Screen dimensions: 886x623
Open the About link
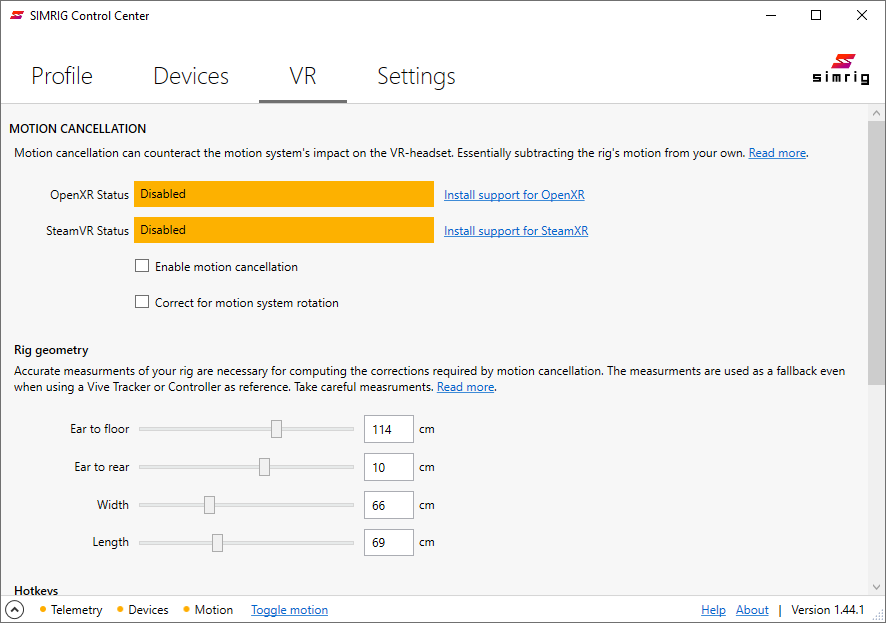point(752,610)
